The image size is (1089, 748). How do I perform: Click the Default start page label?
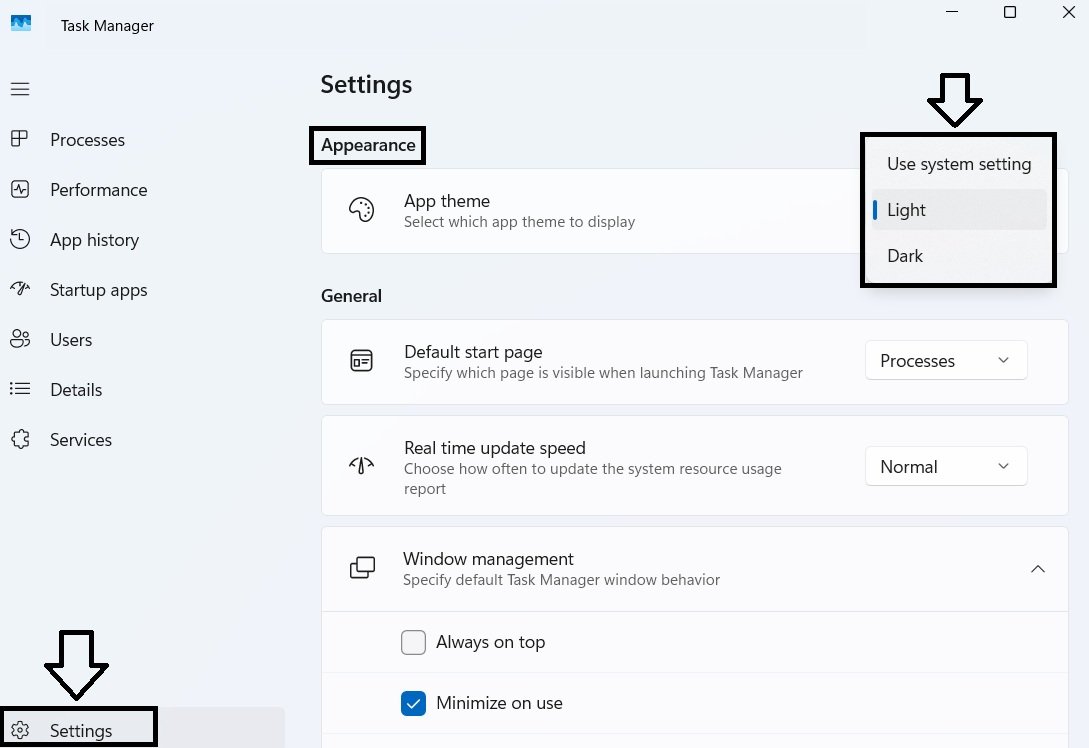pyautogui.click(x=473, y=352)
